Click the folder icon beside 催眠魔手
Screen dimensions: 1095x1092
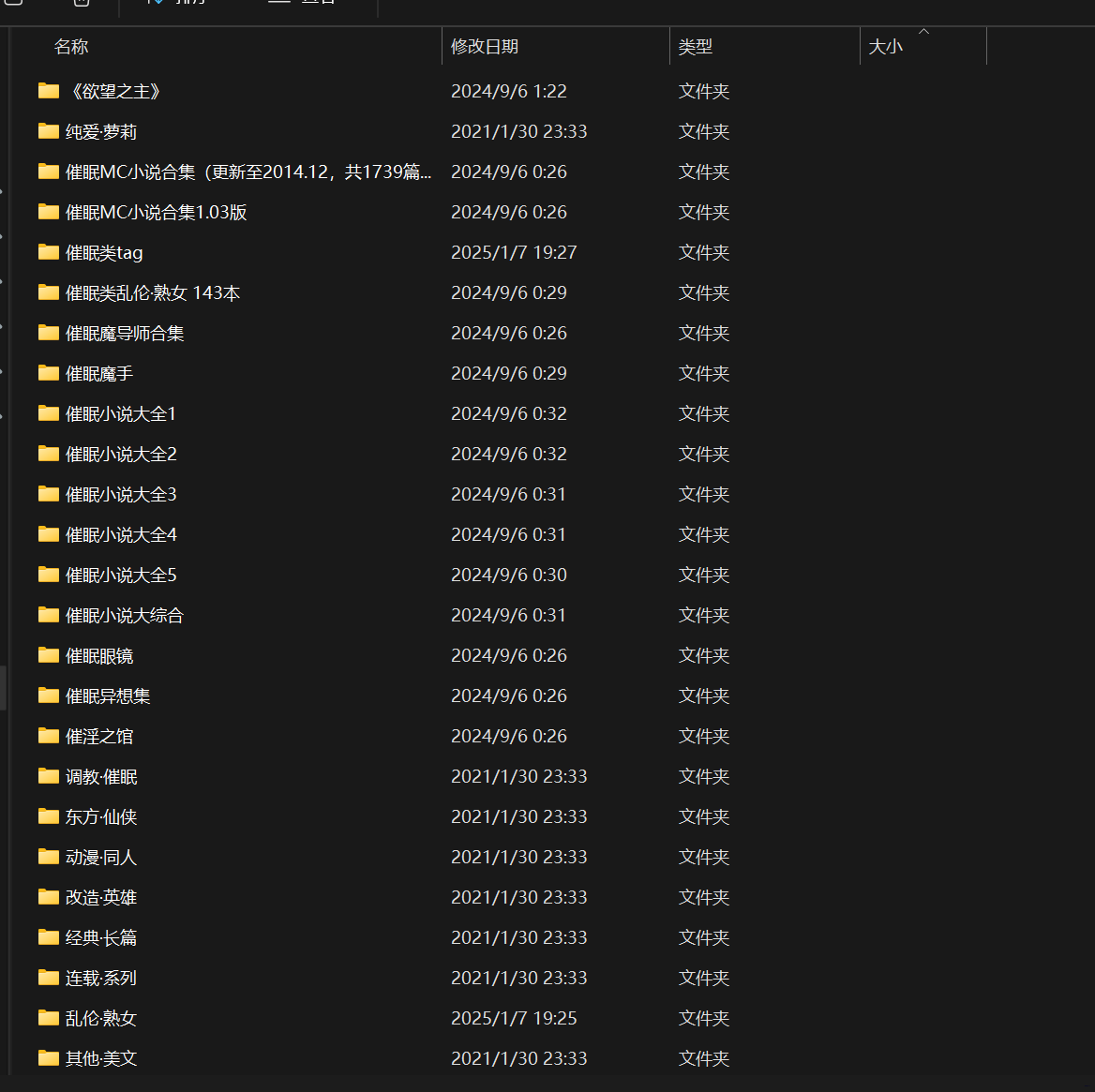(48, 372)
